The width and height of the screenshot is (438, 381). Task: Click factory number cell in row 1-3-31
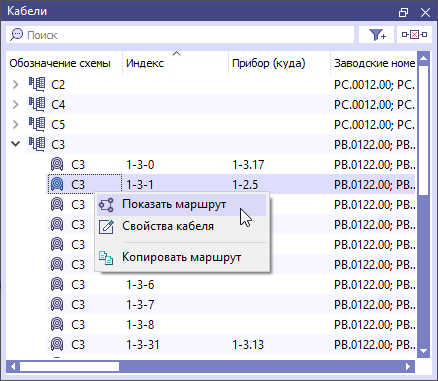[x=374, y=344]
